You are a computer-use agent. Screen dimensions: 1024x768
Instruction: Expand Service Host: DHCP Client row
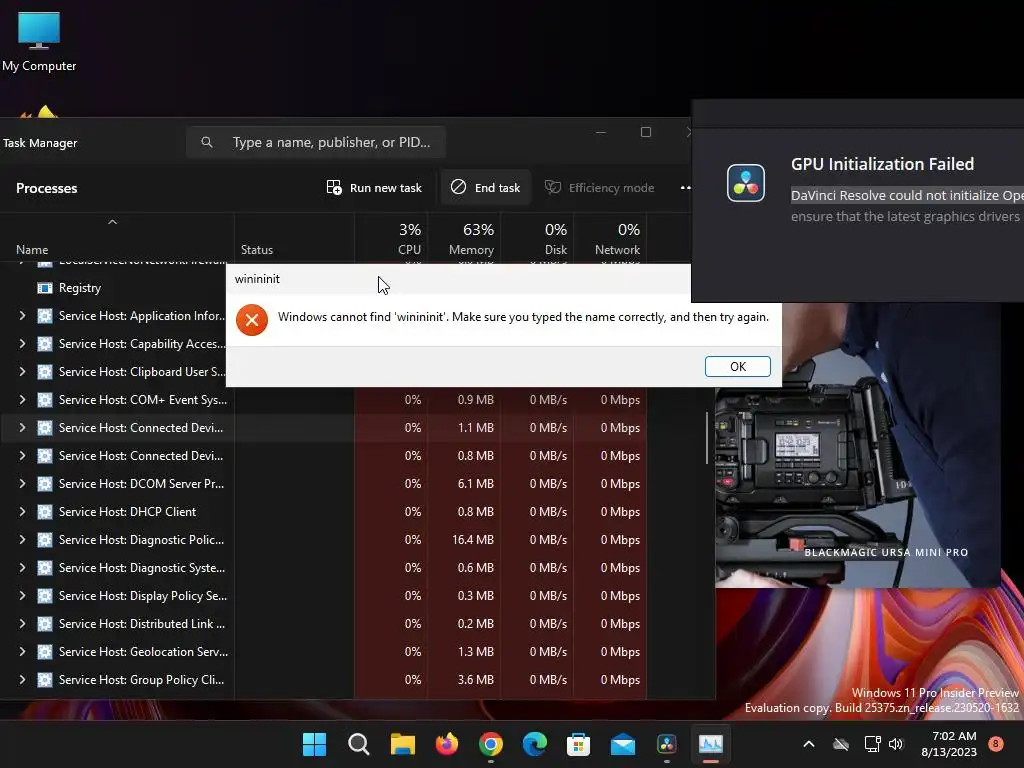[22, 512]
